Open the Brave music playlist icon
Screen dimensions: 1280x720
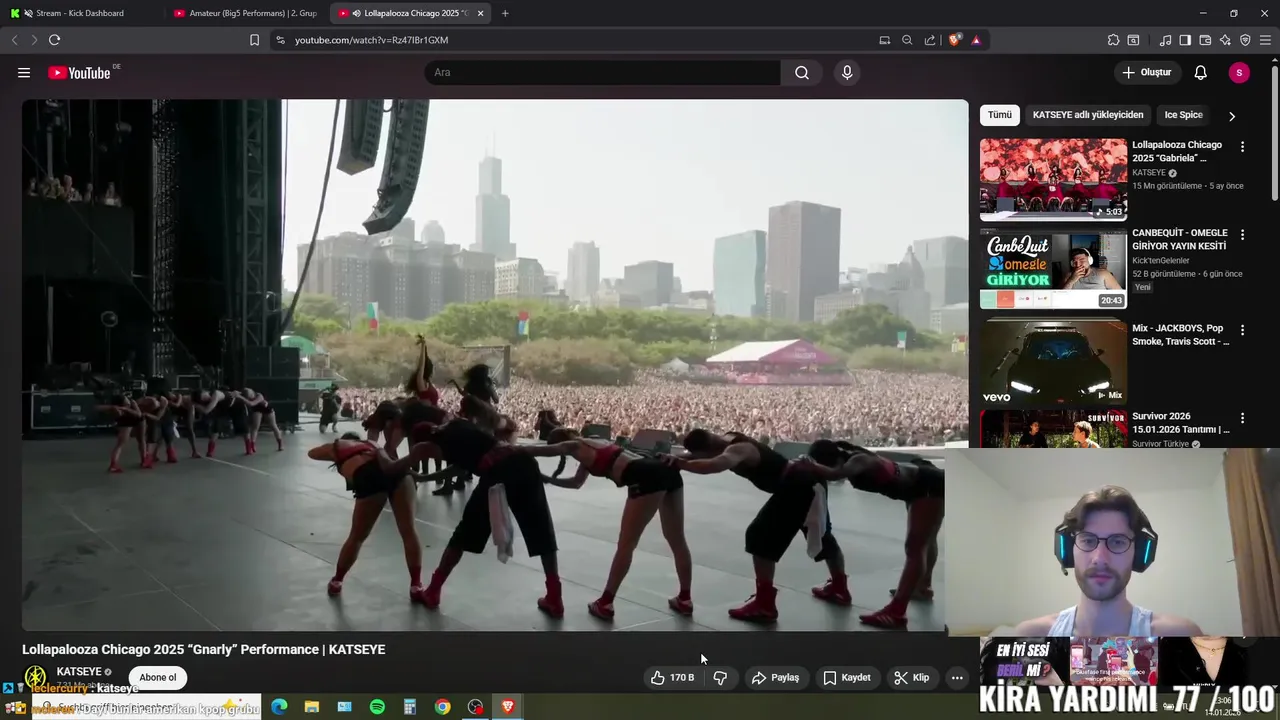click(x=1165, y=40)
